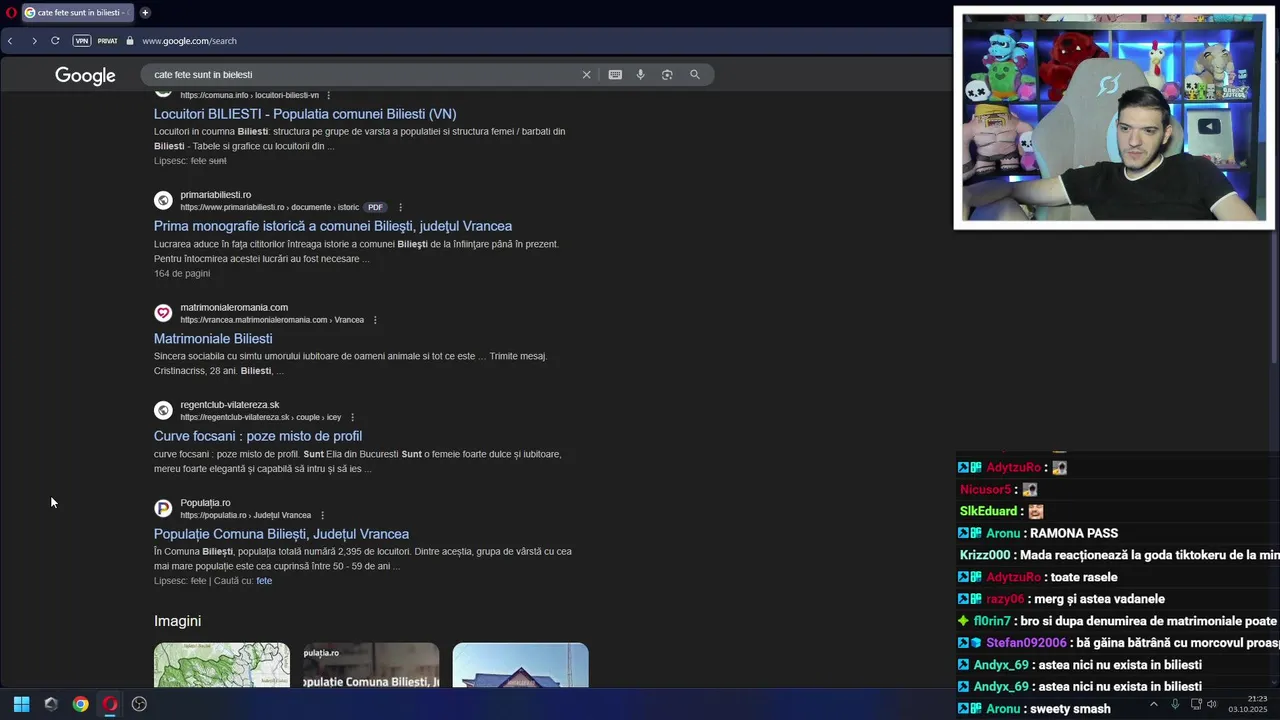Click chat username Krizz000

tap(985, 556)
